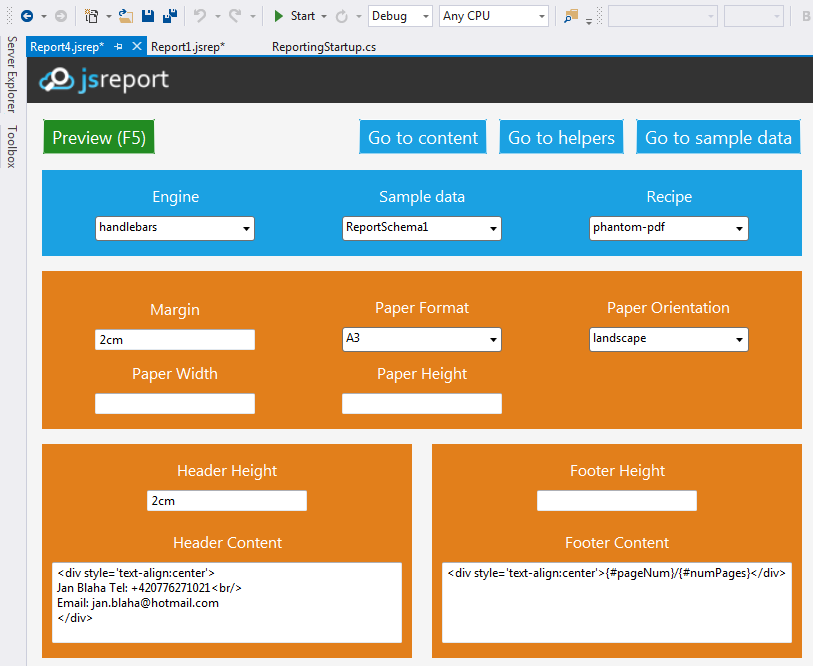Open the Paper Format A3 dropdown

422,339
